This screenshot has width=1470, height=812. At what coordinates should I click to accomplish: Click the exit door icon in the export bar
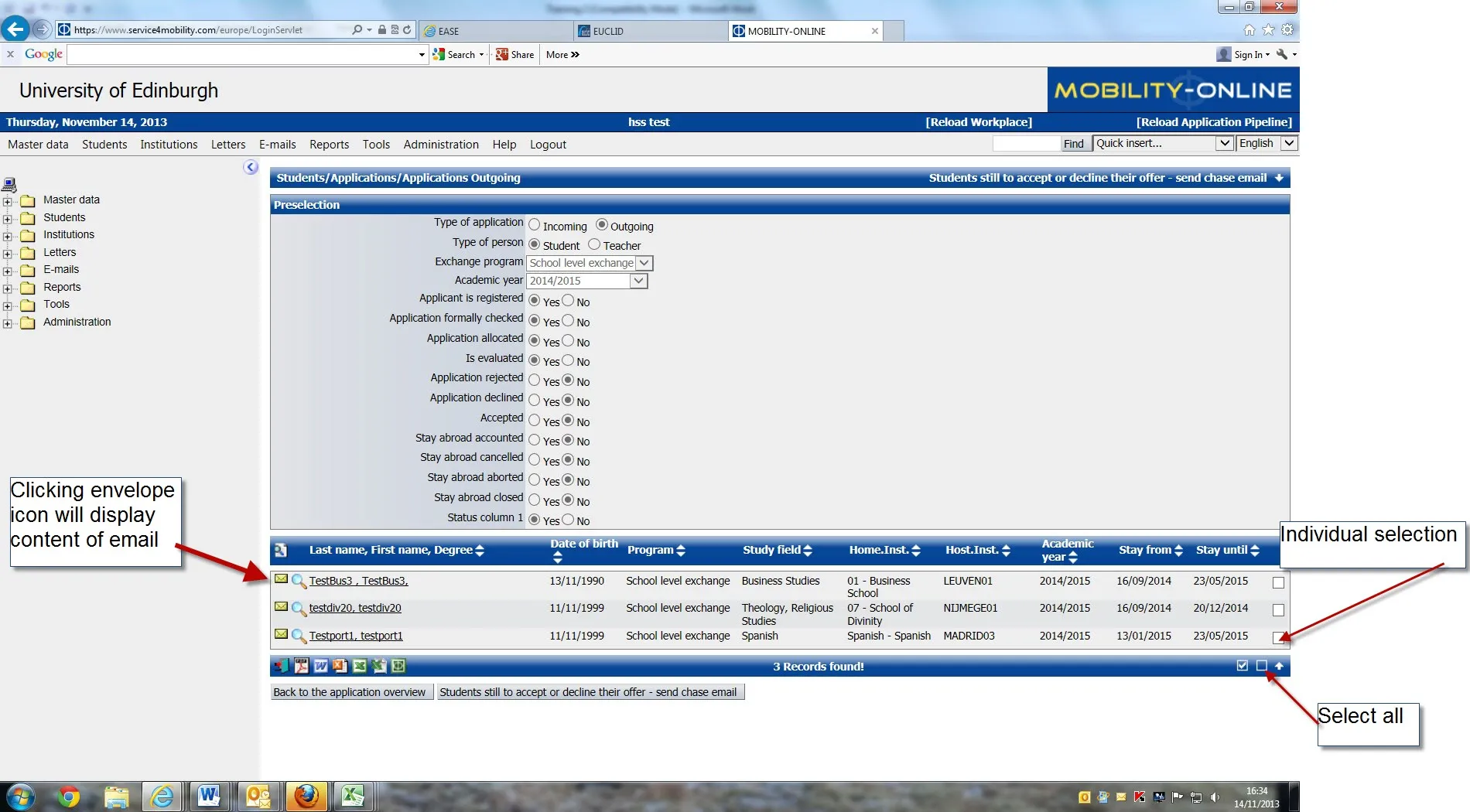[280, 666]
